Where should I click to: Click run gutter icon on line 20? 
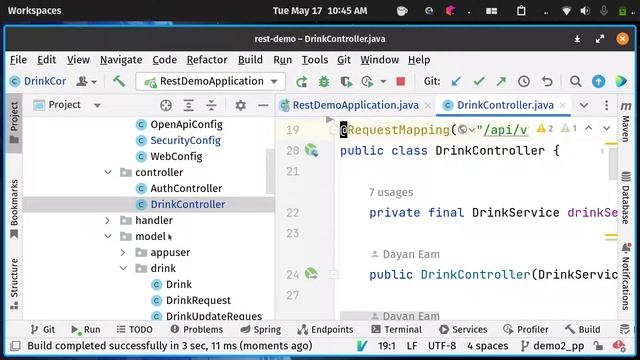[312, 151]
